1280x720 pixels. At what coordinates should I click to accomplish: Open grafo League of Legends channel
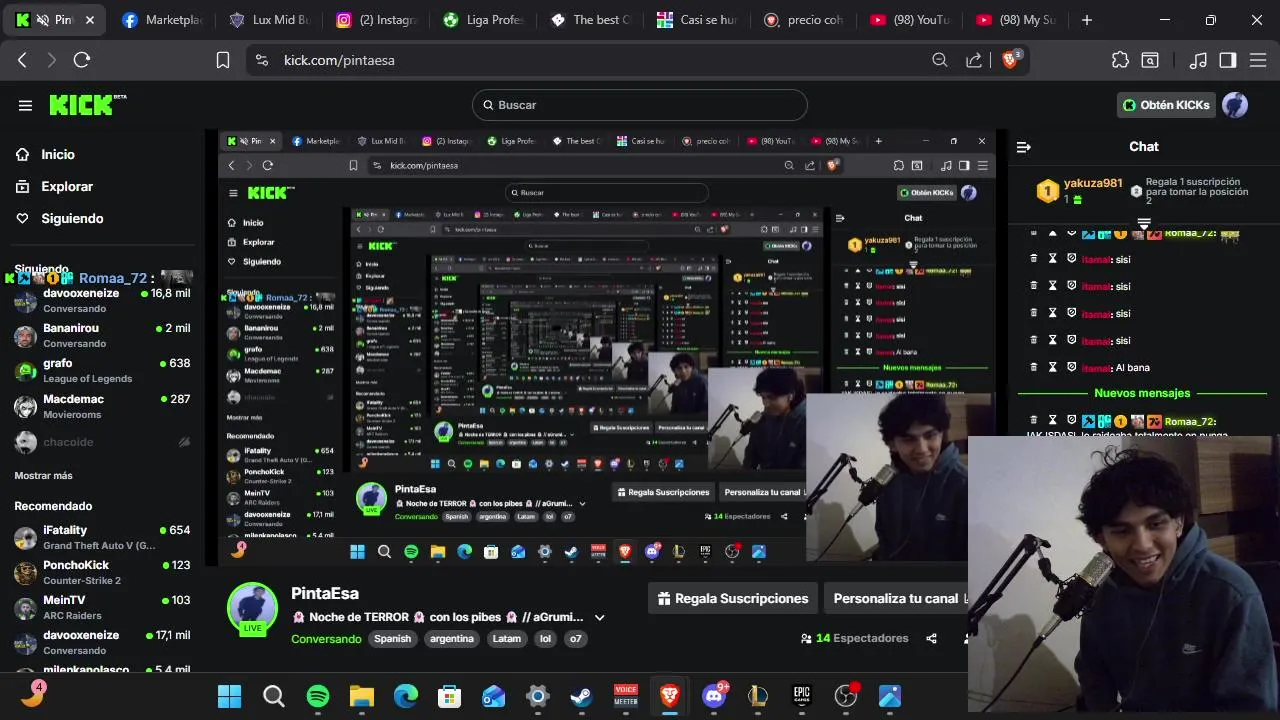pos(102,370)
